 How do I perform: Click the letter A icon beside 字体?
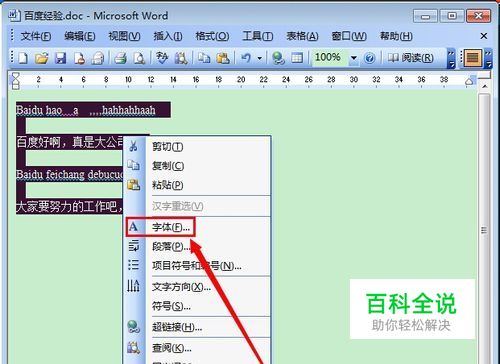point(134,227)
